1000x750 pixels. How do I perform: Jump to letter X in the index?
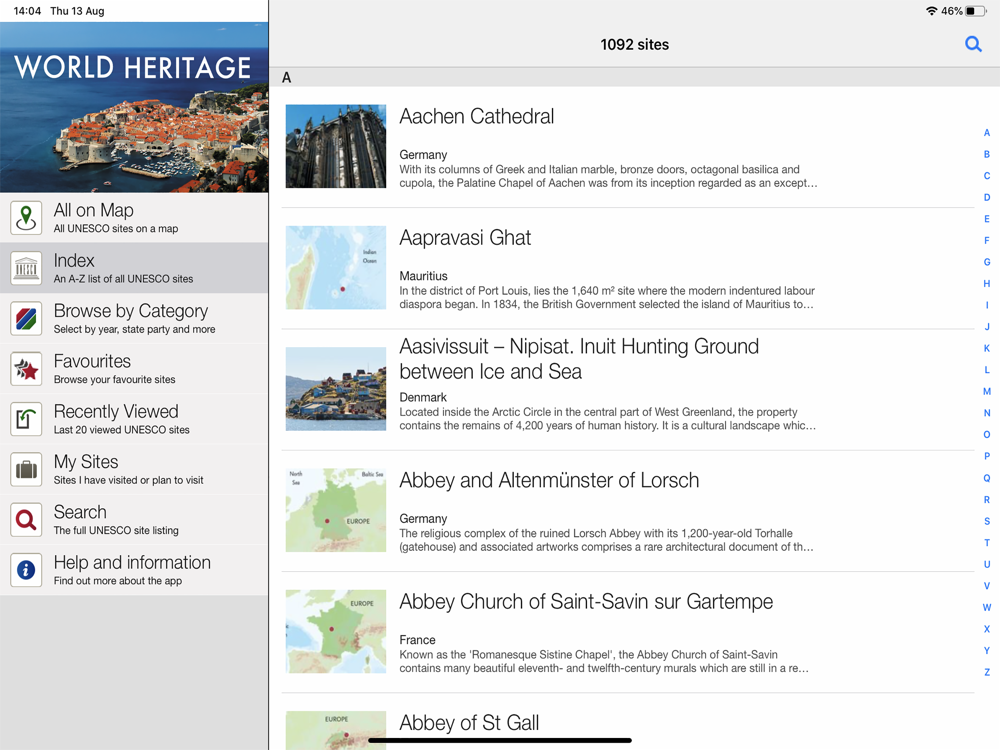[987, 629]
